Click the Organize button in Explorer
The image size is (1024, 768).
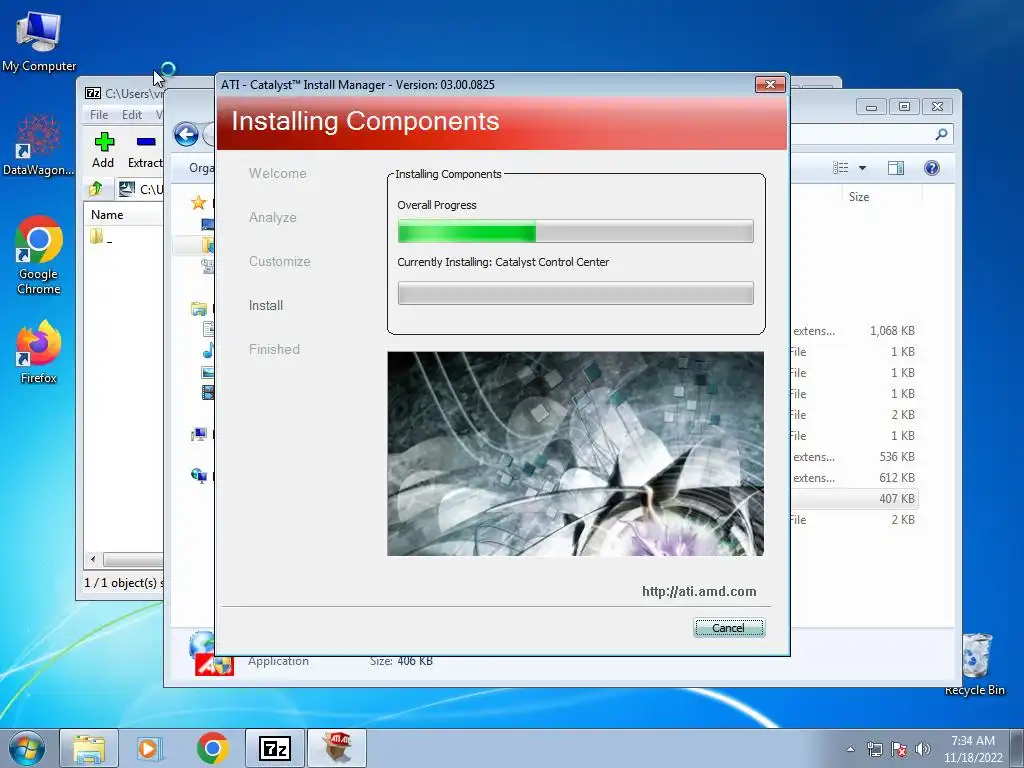point(201,168)
